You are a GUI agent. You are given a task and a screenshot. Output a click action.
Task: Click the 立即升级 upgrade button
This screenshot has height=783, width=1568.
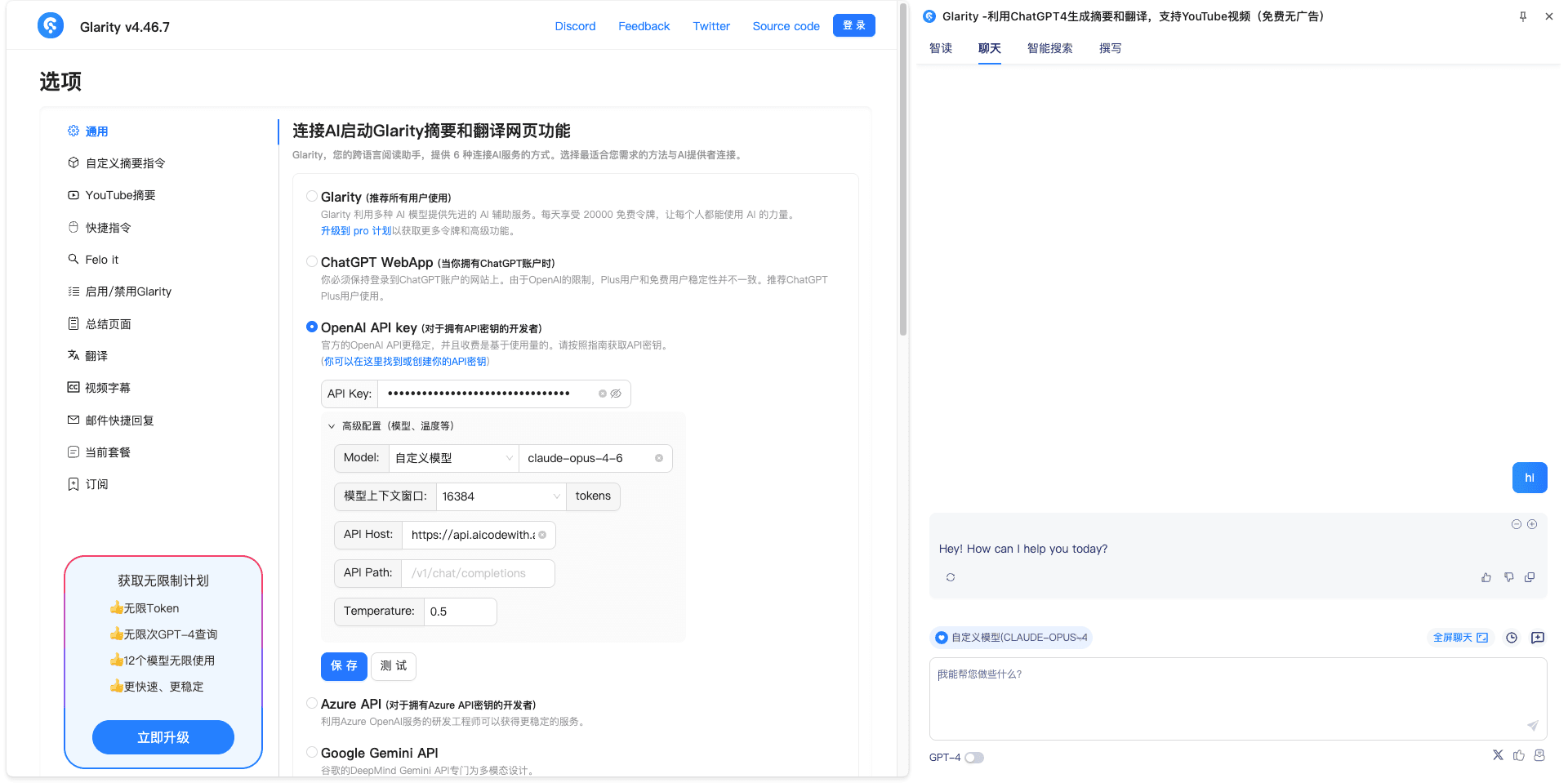point(163,737)
